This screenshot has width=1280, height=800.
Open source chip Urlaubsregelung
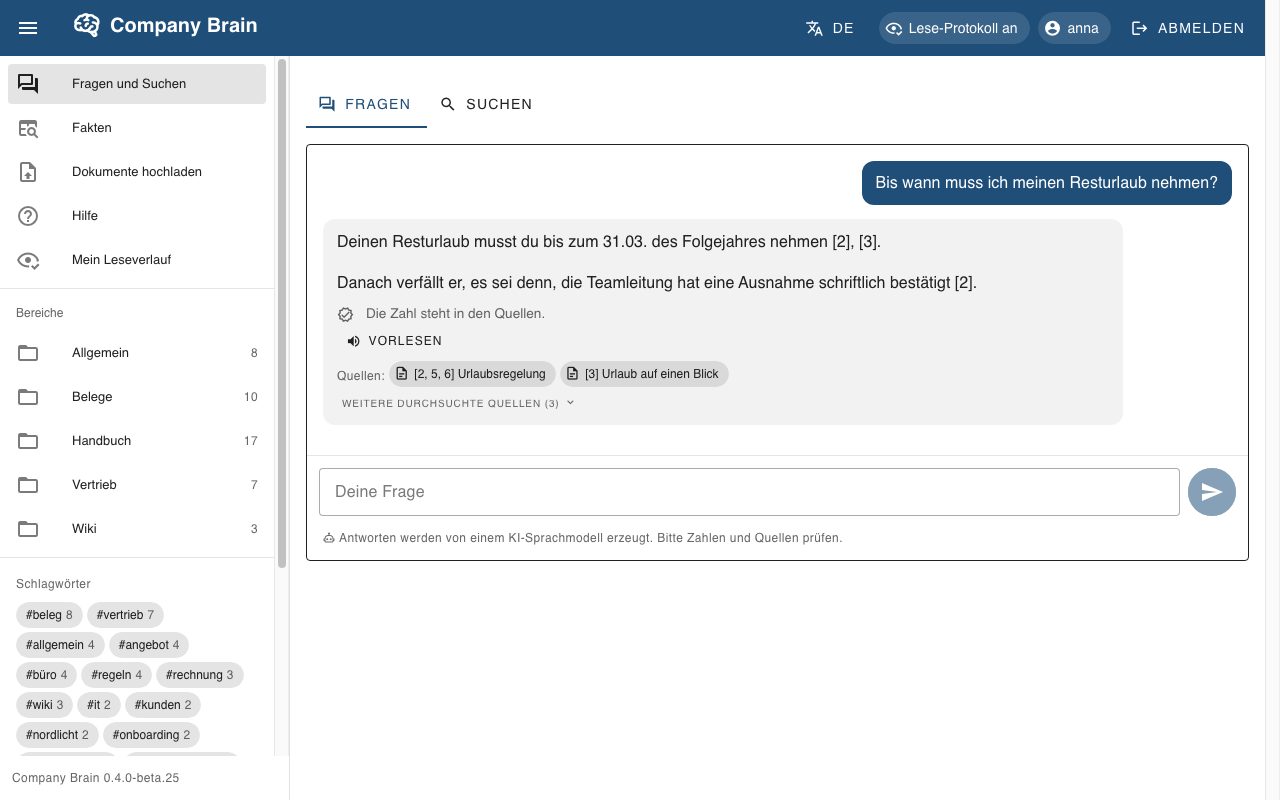coord(472,374)
